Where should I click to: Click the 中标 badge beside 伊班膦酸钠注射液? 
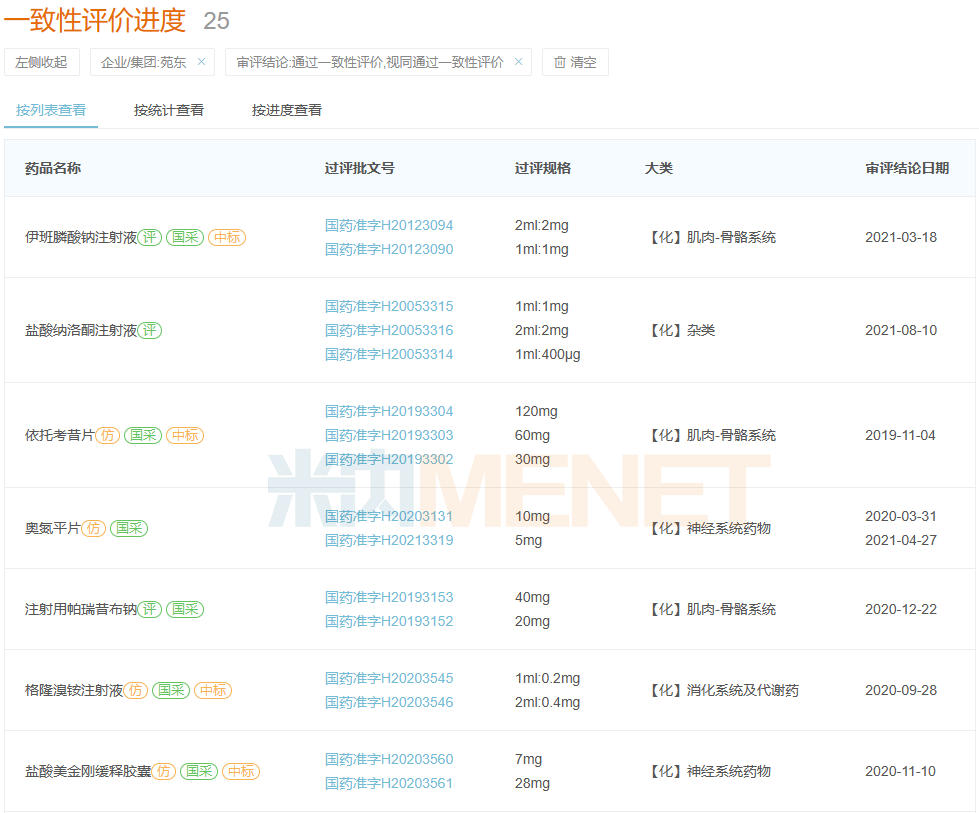pos(227,238)
